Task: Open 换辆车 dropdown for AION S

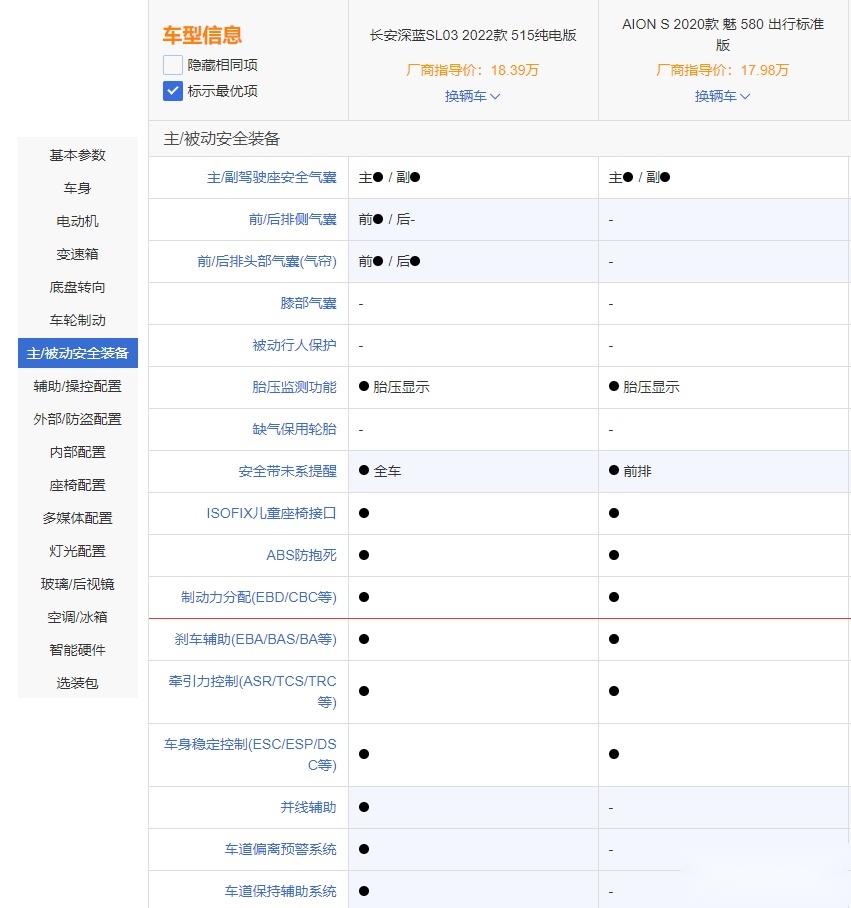Action: (722, 96)
